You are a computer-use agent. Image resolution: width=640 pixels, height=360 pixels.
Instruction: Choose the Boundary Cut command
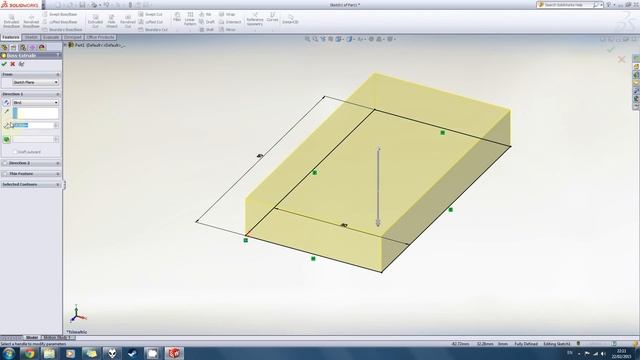(153, 30)
